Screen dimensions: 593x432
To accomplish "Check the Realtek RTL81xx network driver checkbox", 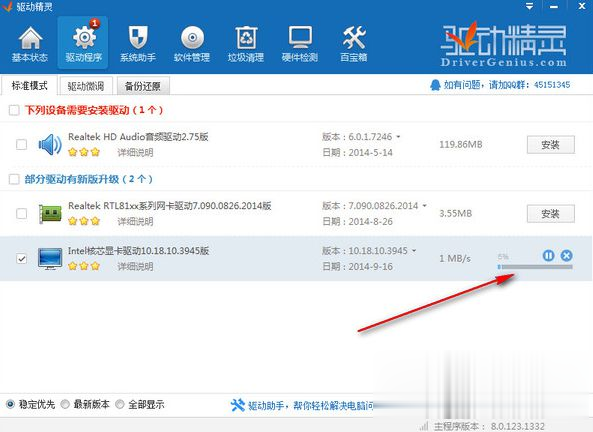I will (x=22, y=214).
